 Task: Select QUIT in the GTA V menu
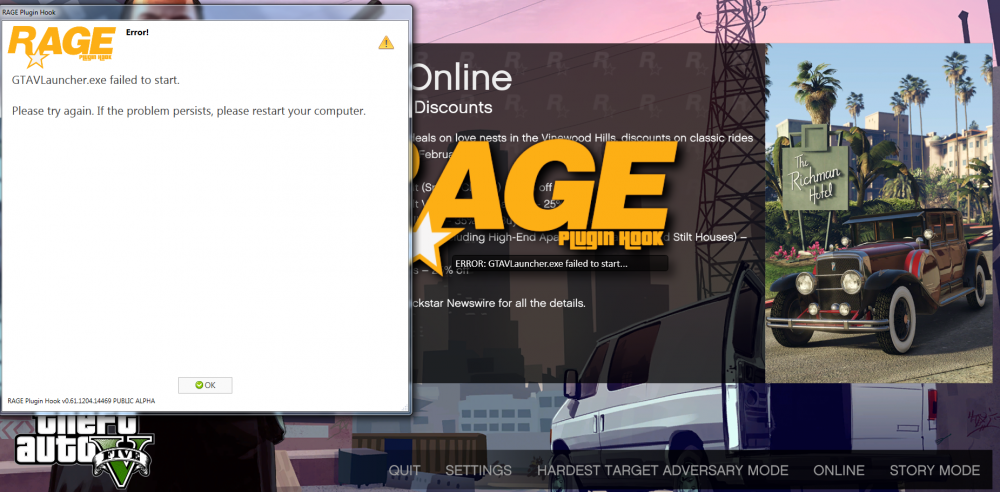pos(404,470)
